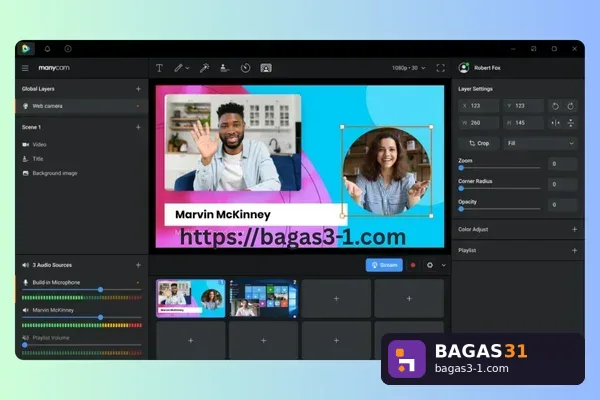The width and height of the screenshot is (600, 400).
Task: Add a scene in first bottom-row slot
Action: 191,340
